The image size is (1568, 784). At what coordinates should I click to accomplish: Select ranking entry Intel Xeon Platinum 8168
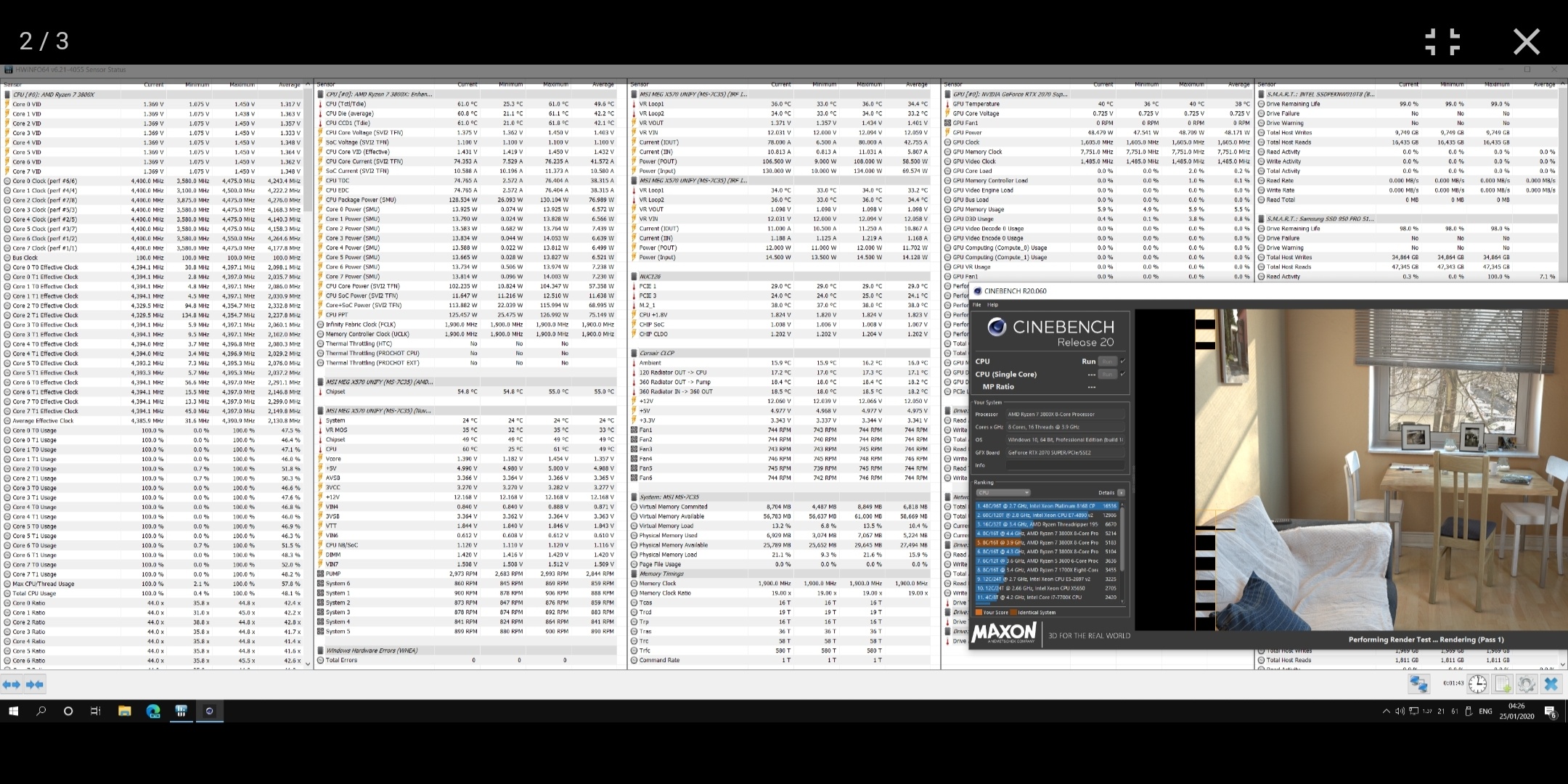pyautogui.click(x=1048, y=506)
